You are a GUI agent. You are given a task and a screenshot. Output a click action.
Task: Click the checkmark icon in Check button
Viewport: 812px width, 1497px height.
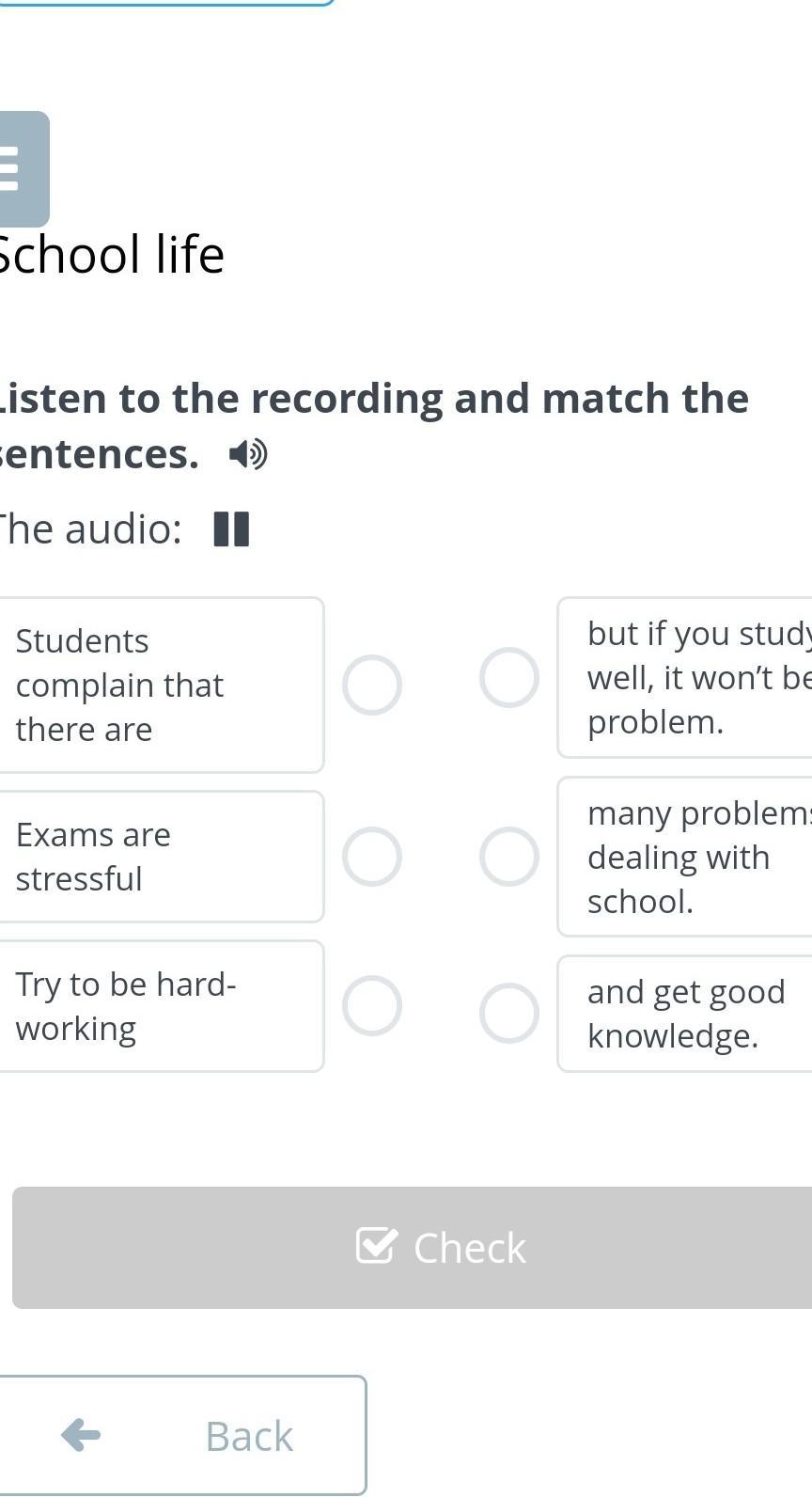click(x=377, y=1246)
